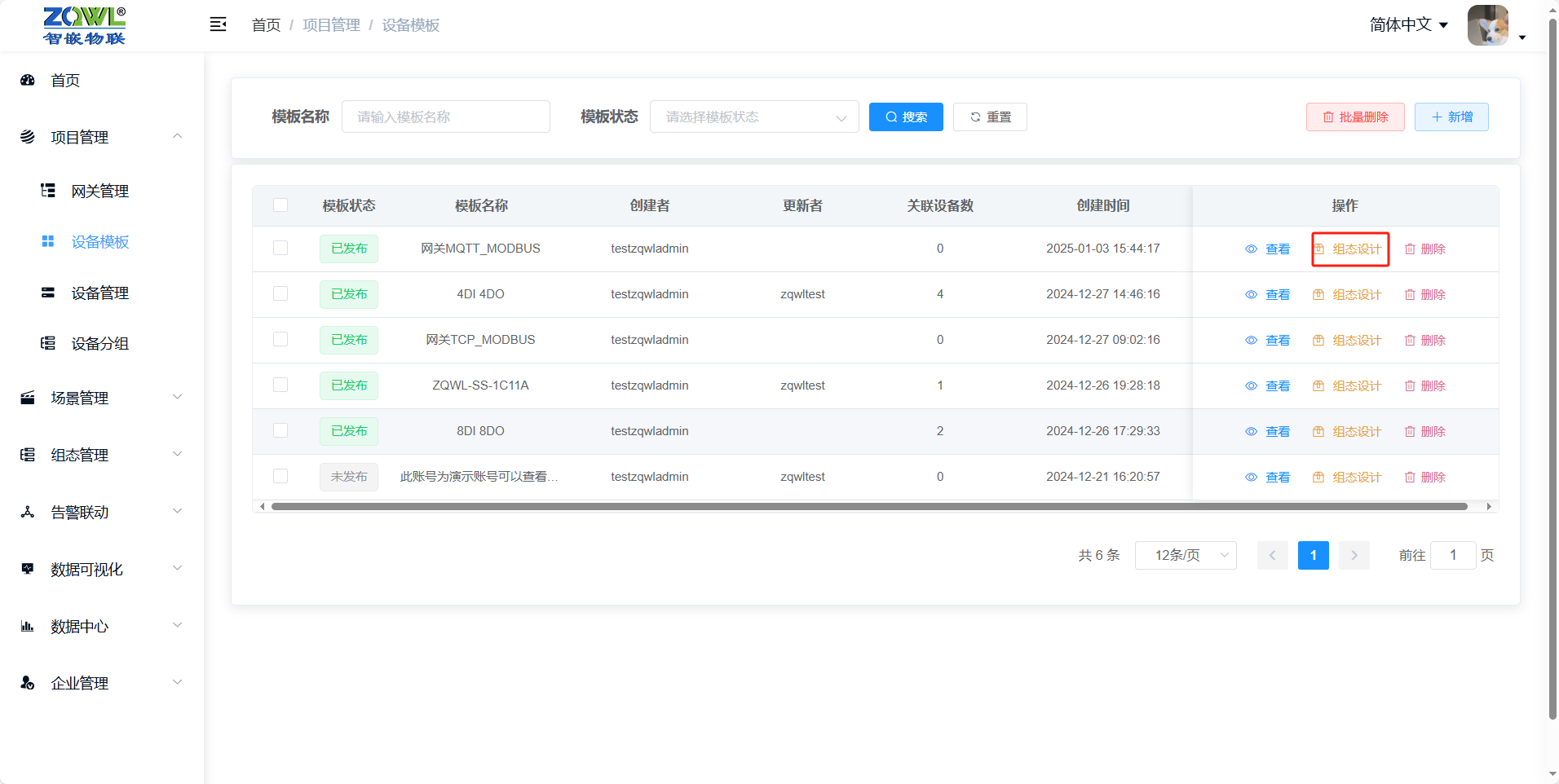
Task: Click the table's horizontal scrollbar
Action: [x=869, y=507]
